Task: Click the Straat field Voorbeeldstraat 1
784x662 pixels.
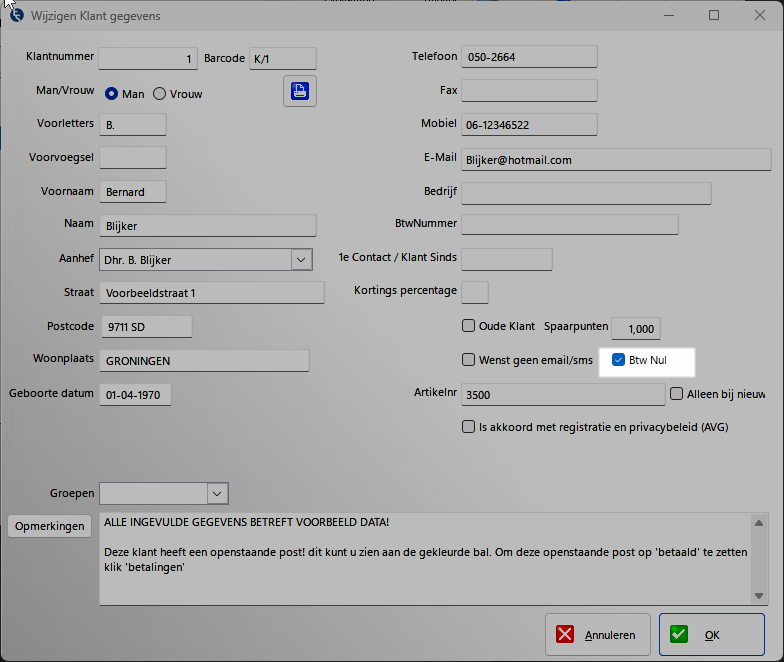Action: tap(212, 293)
